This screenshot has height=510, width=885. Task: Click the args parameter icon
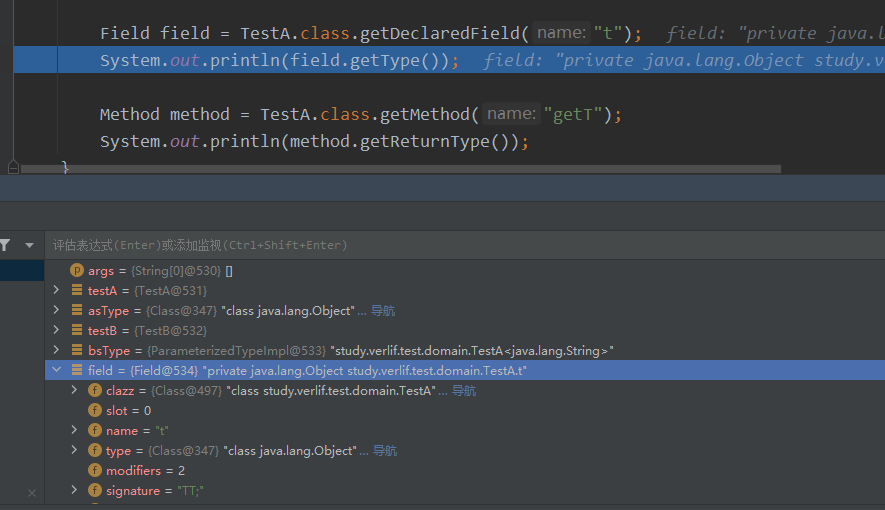coord(77,271)
